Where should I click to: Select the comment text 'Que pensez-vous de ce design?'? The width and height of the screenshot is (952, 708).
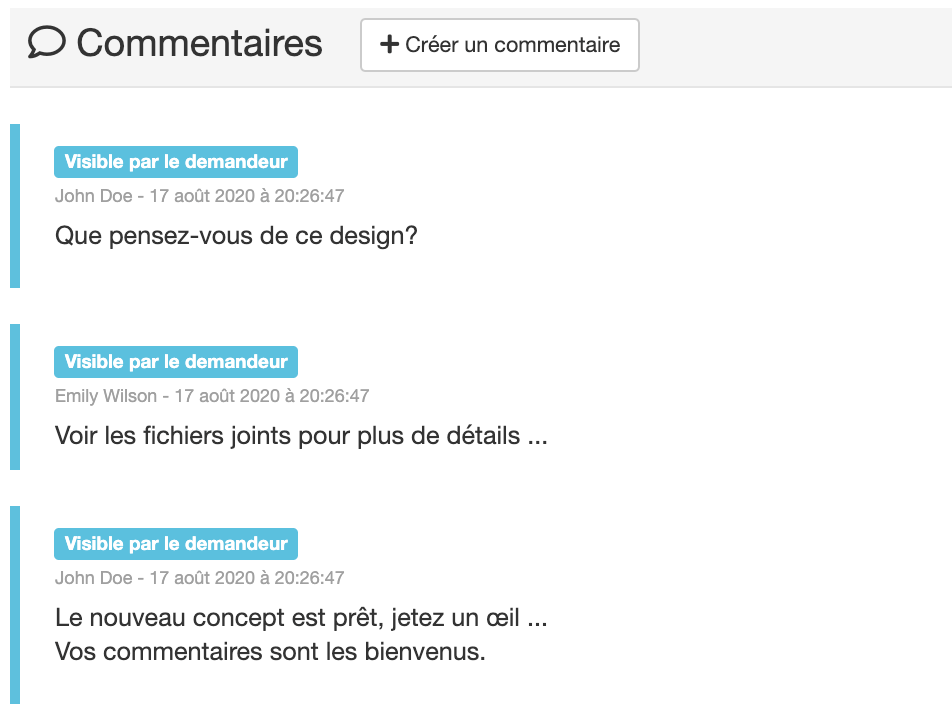pyautogui.click(x=236, y=236)
